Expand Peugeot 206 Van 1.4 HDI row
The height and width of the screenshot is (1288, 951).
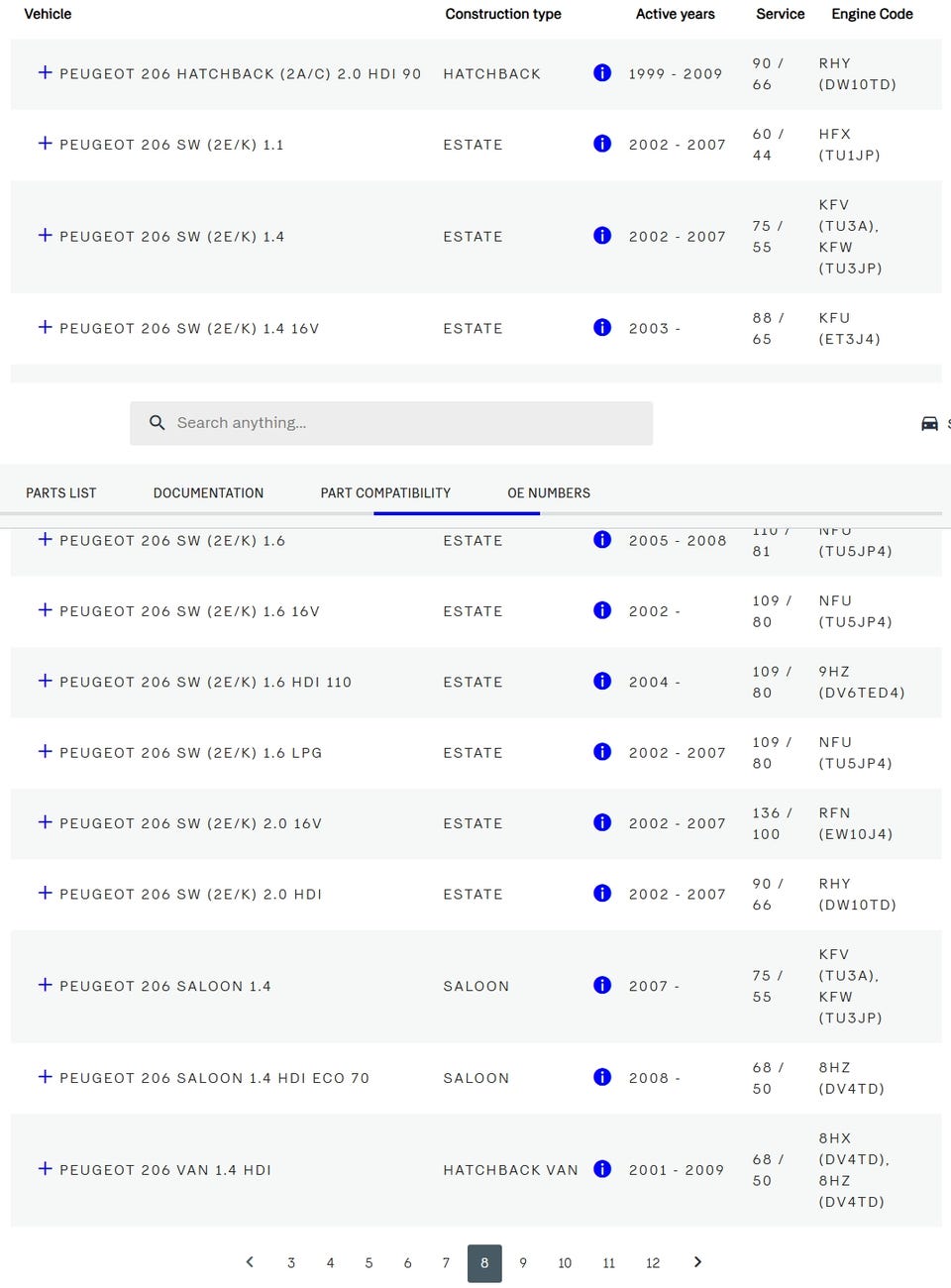(45, 1169)
